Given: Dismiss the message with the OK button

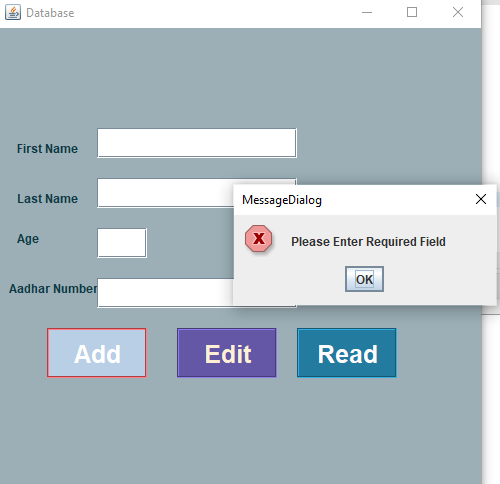Looking at the screenshot, I should [364, 279].
